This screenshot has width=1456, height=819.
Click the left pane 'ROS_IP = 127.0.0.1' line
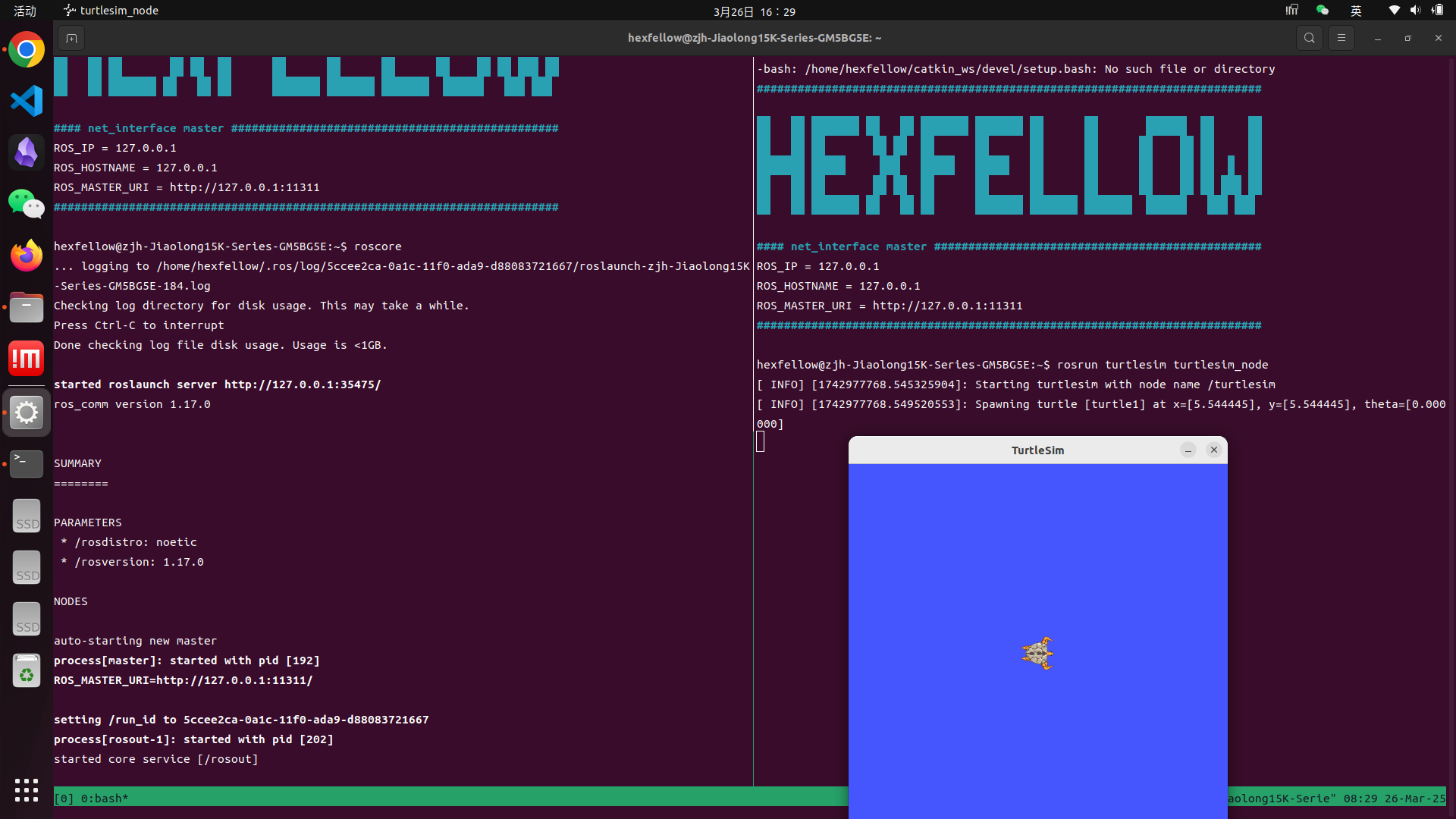(x=115, y=148)
